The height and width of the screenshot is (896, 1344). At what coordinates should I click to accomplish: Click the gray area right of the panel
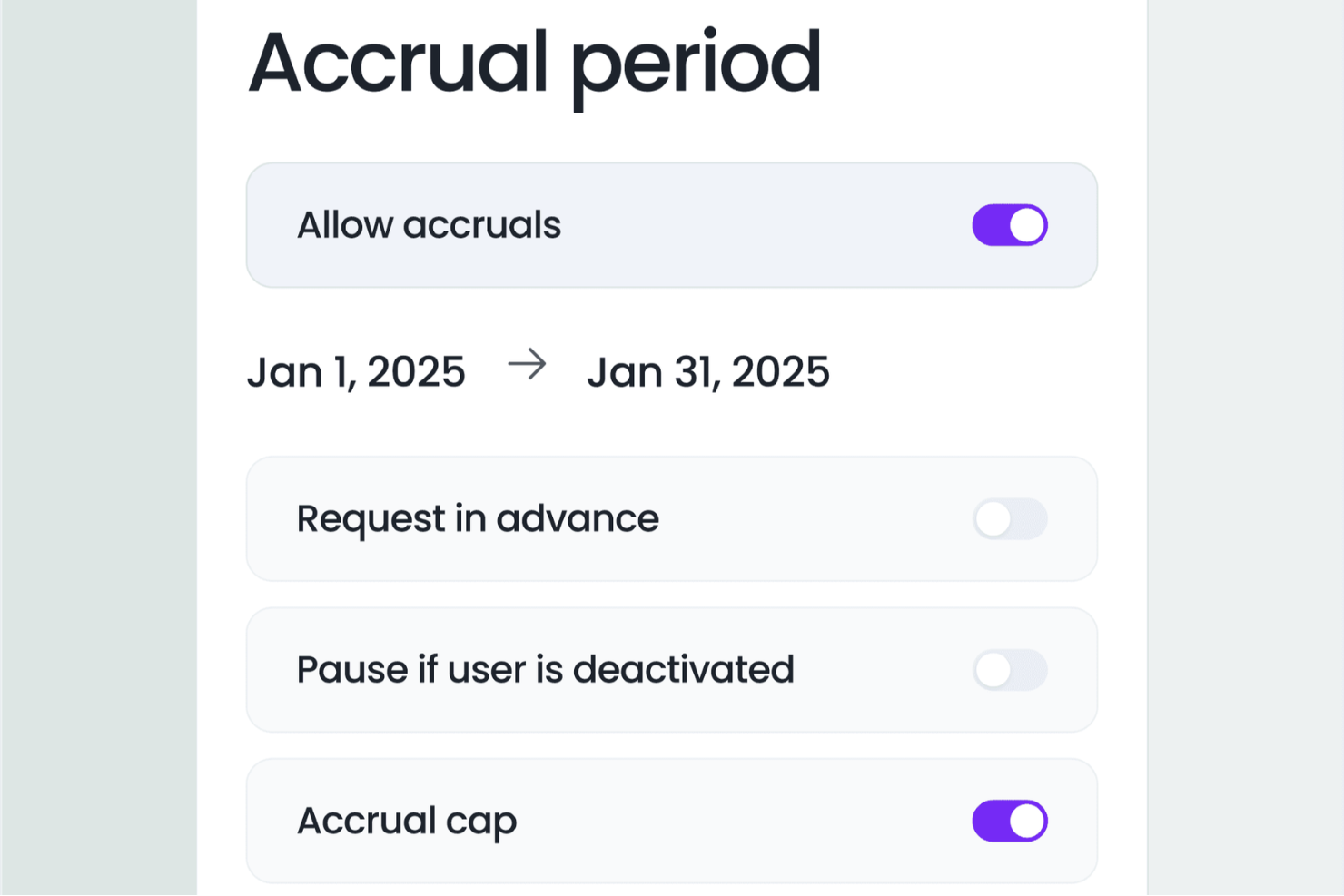point(1246,454)
